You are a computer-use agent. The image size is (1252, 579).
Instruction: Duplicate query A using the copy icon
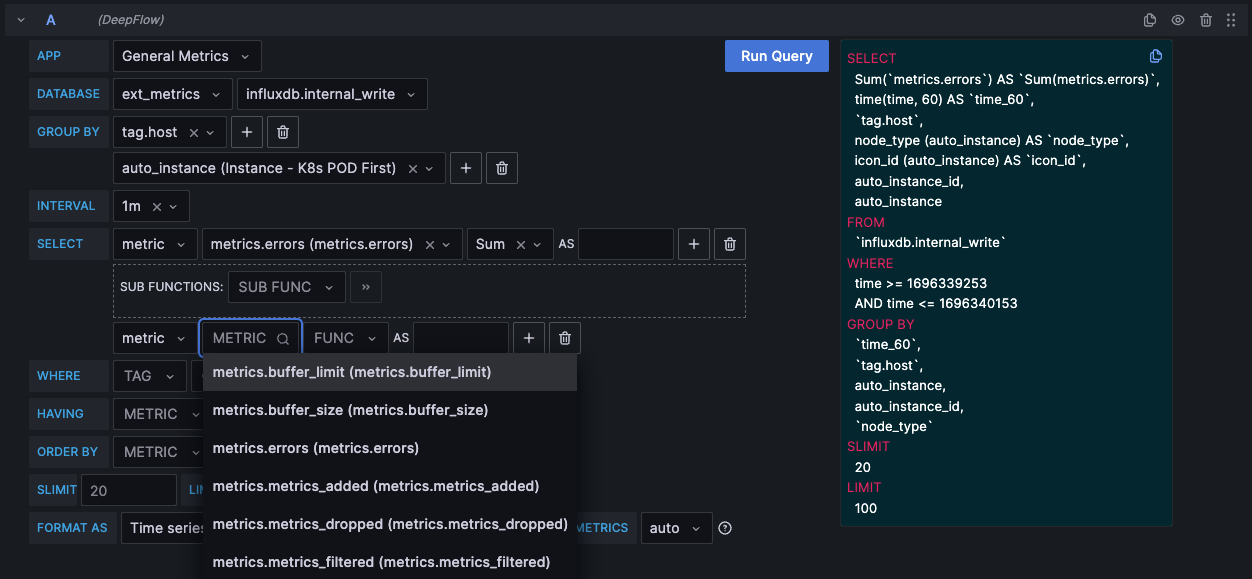1150,20
